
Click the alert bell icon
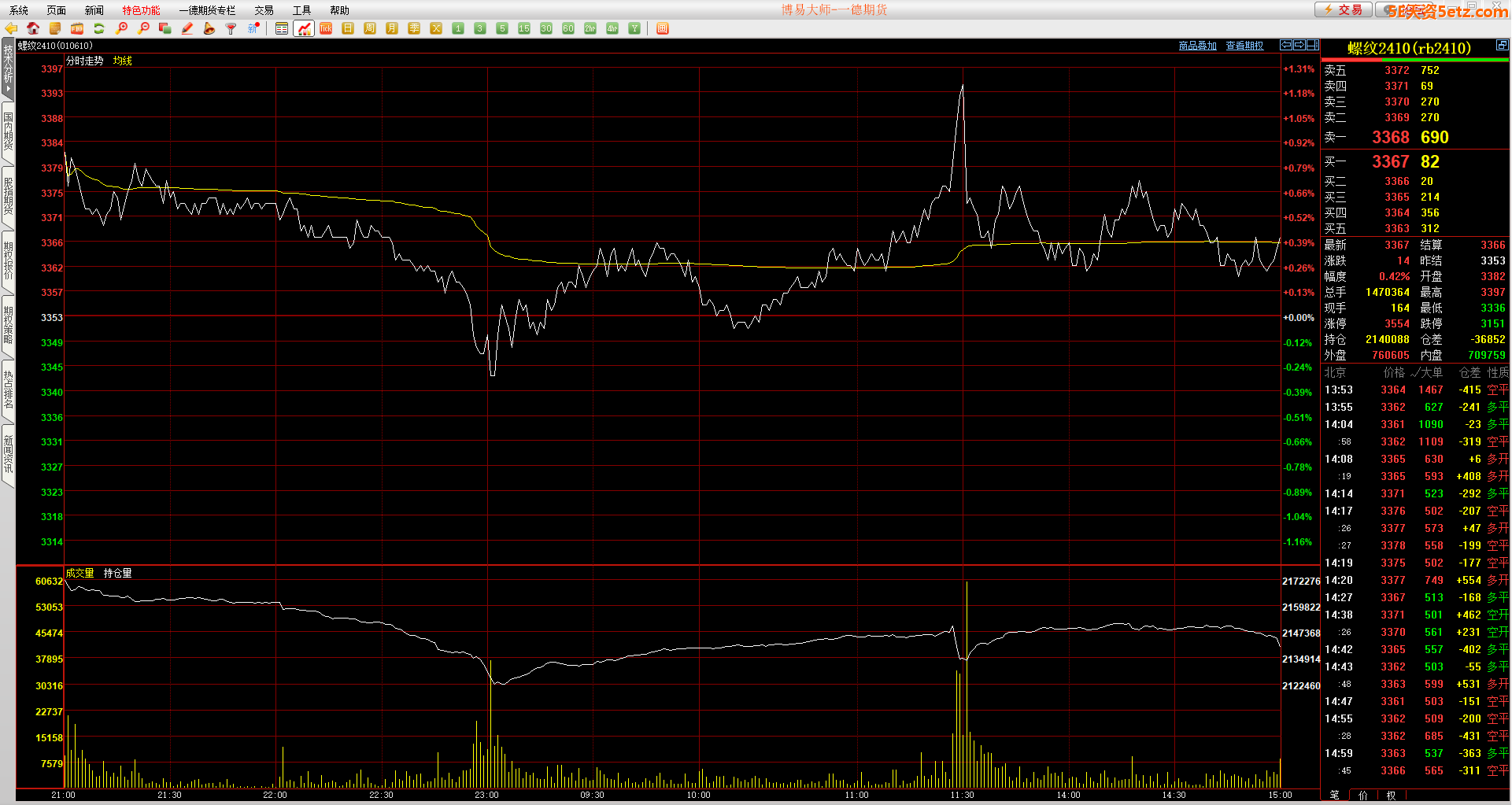pyautogui.click(x=209, y=28)
